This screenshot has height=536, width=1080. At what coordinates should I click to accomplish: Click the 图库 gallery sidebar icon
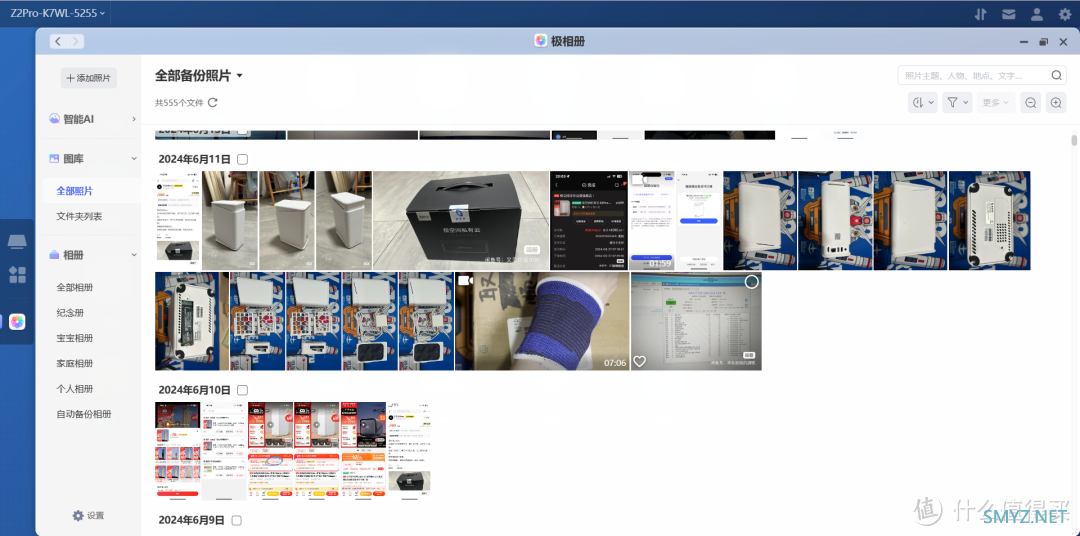pos(54,158)
